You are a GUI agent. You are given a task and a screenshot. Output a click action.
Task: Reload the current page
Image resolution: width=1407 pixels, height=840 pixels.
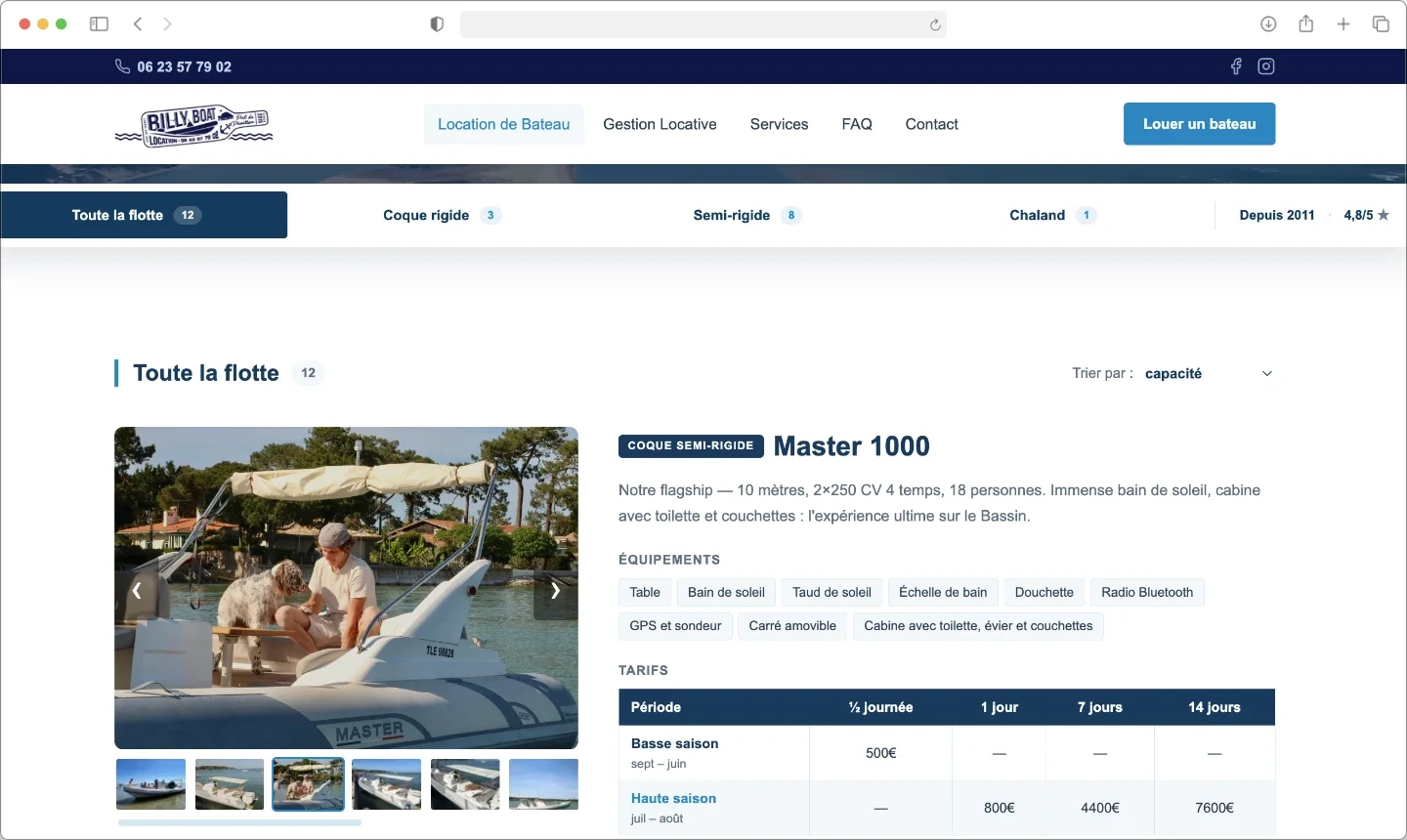click(x=935, y=24)
